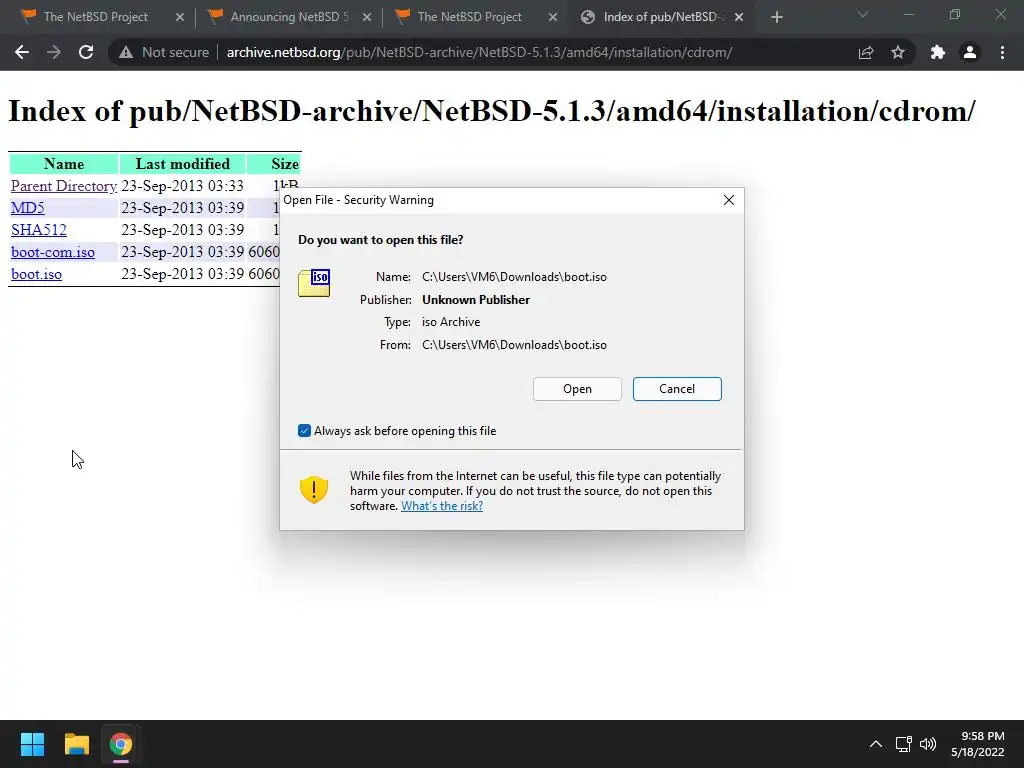Click the file path after Name: in dialog
Image resolution: width=1024 pixels, height=768 pixels.
(x=515, y=277)
